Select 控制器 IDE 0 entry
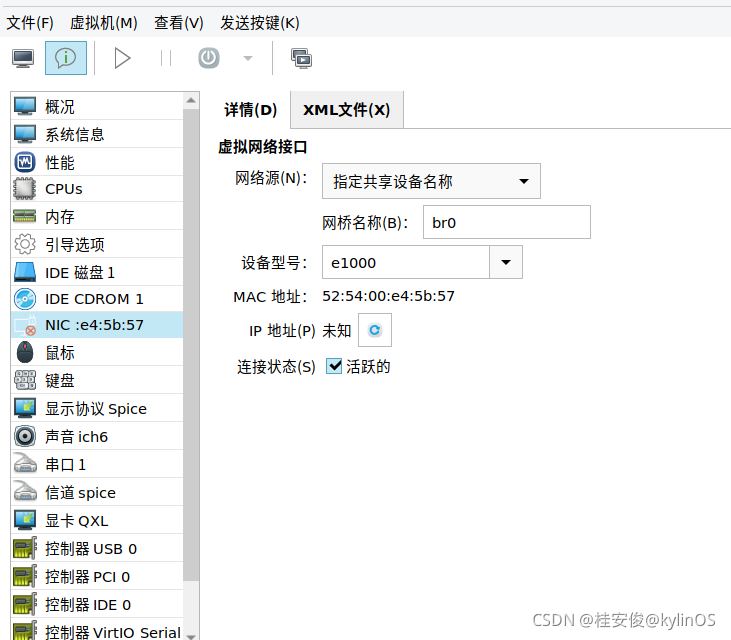The width and height of the screenshot is (731, 640). (x=97, y=604)
